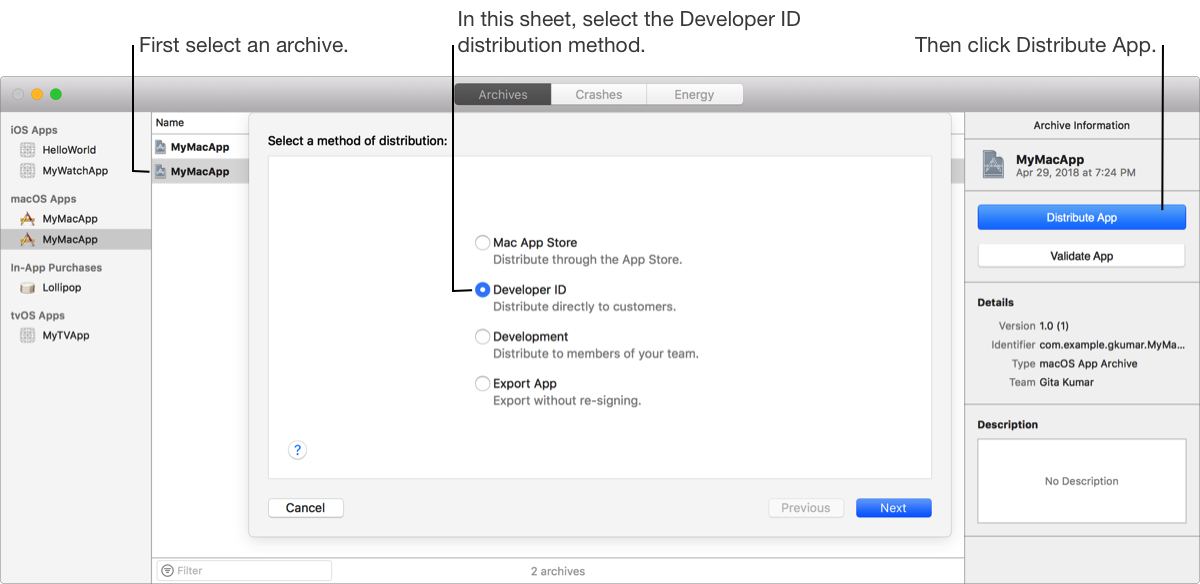The height and width of the screenshot is (584, 1200).
Task: Click the Version 1.0 (1) value
Action: pyautogui.click(x=1054, y=326)
